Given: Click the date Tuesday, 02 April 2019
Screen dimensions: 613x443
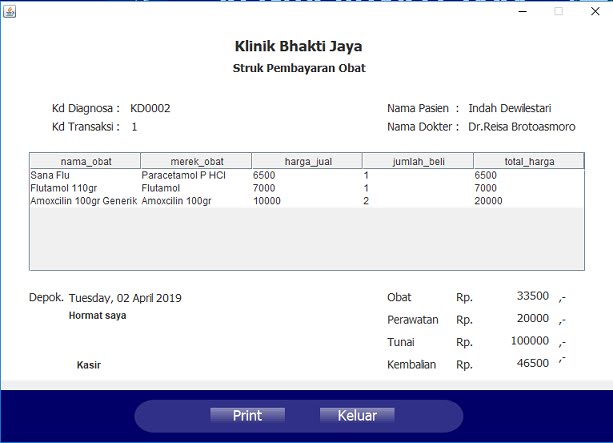Looking at the screenshot, I should coord(125,298).
